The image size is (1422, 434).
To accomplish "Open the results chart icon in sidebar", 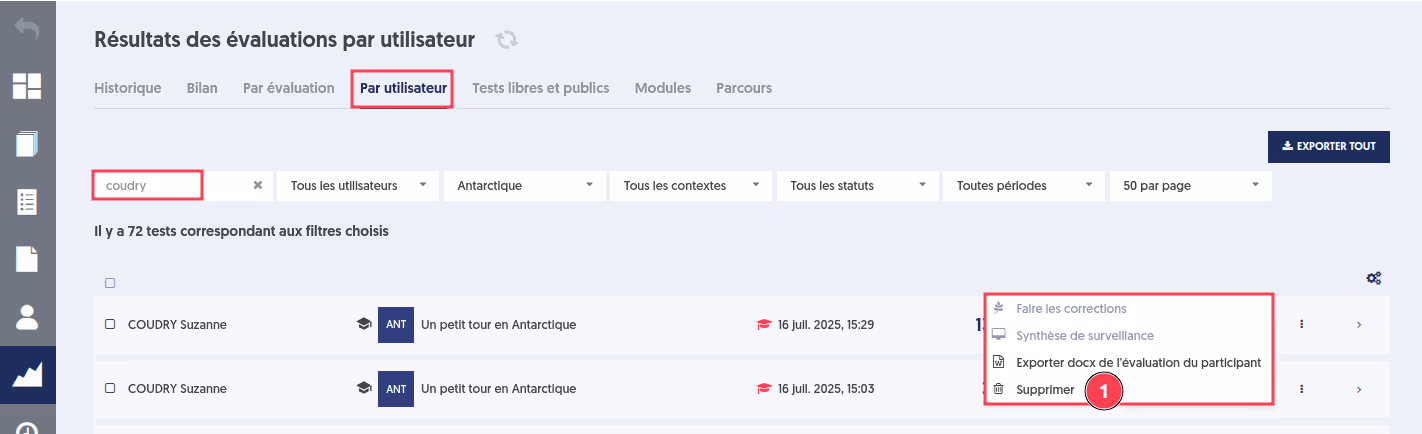I will tap(27, 375).
